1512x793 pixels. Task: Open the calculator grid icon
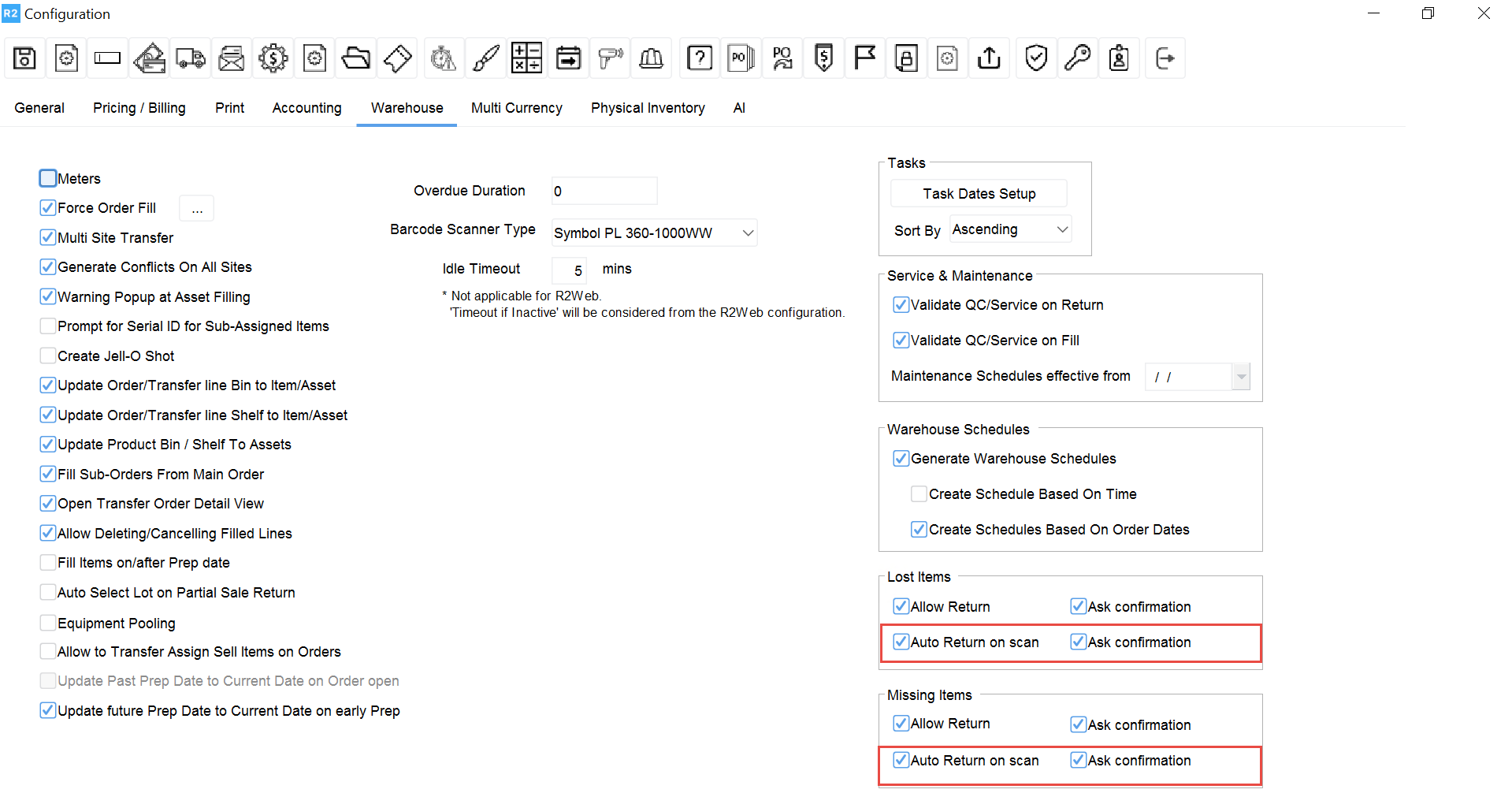coord(526,58)
